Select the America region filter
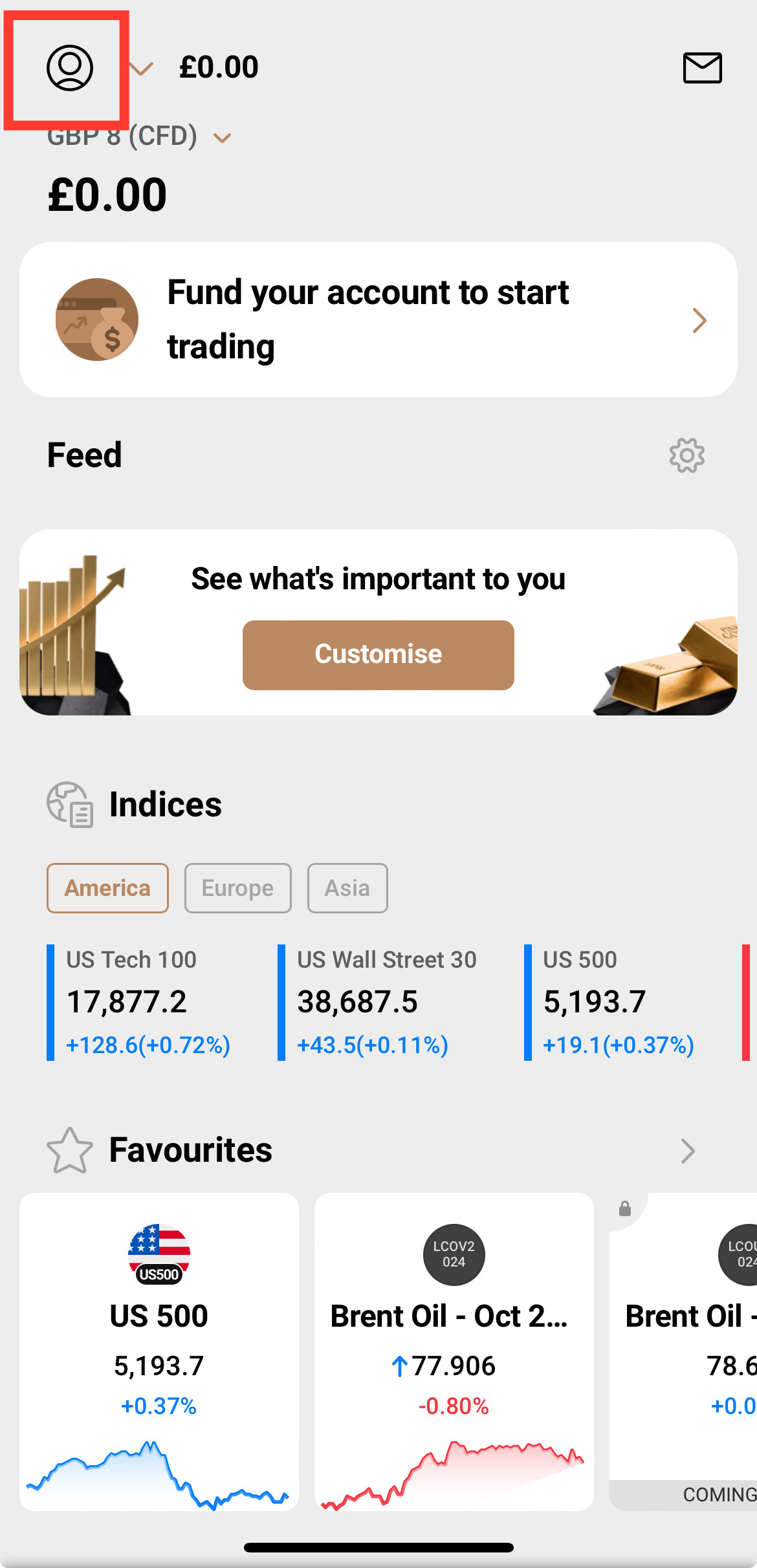 (x=107, y=888)
